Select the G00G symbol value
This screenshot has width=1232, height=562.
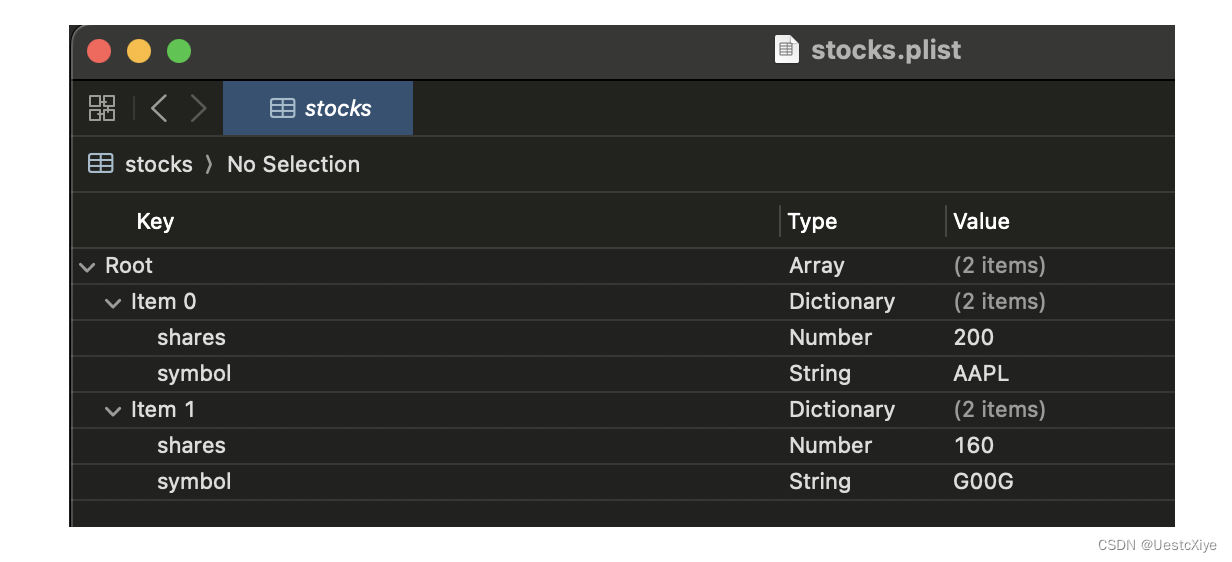(983, 481)
